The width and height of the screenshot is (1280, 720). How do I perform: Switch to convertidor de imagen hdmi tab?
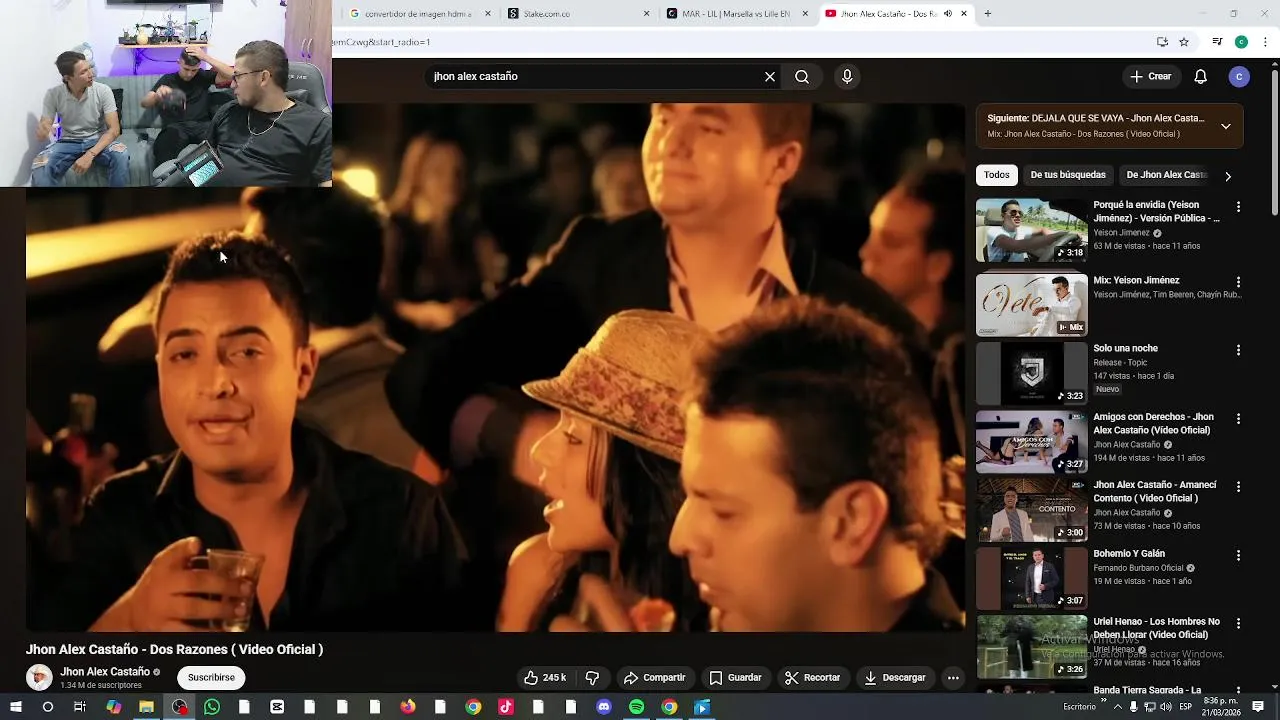(x=418, y=14)
